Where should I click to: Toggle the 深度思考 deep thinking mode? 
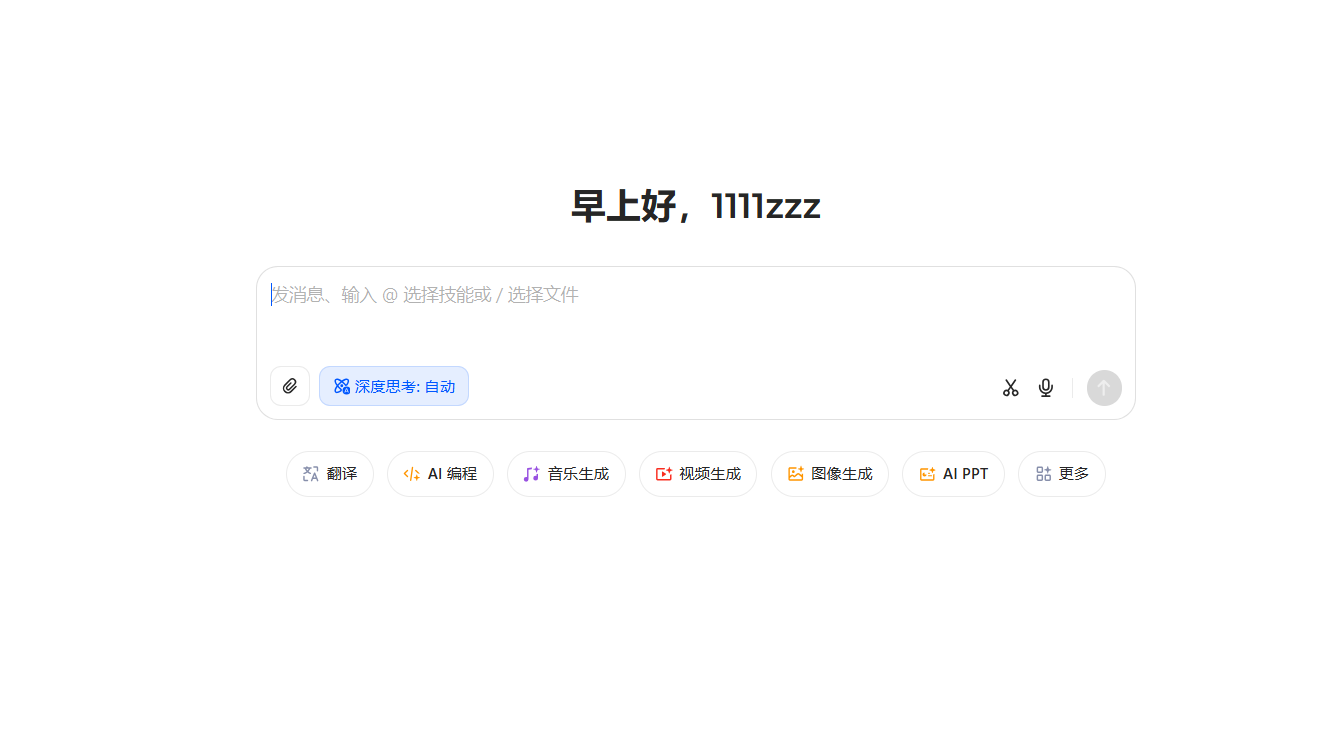[394, 386]
